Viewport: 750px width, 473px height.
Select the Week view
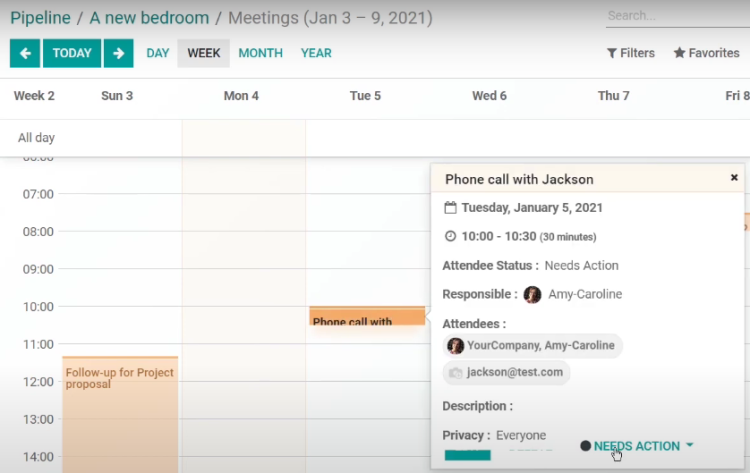coord(204,53)
